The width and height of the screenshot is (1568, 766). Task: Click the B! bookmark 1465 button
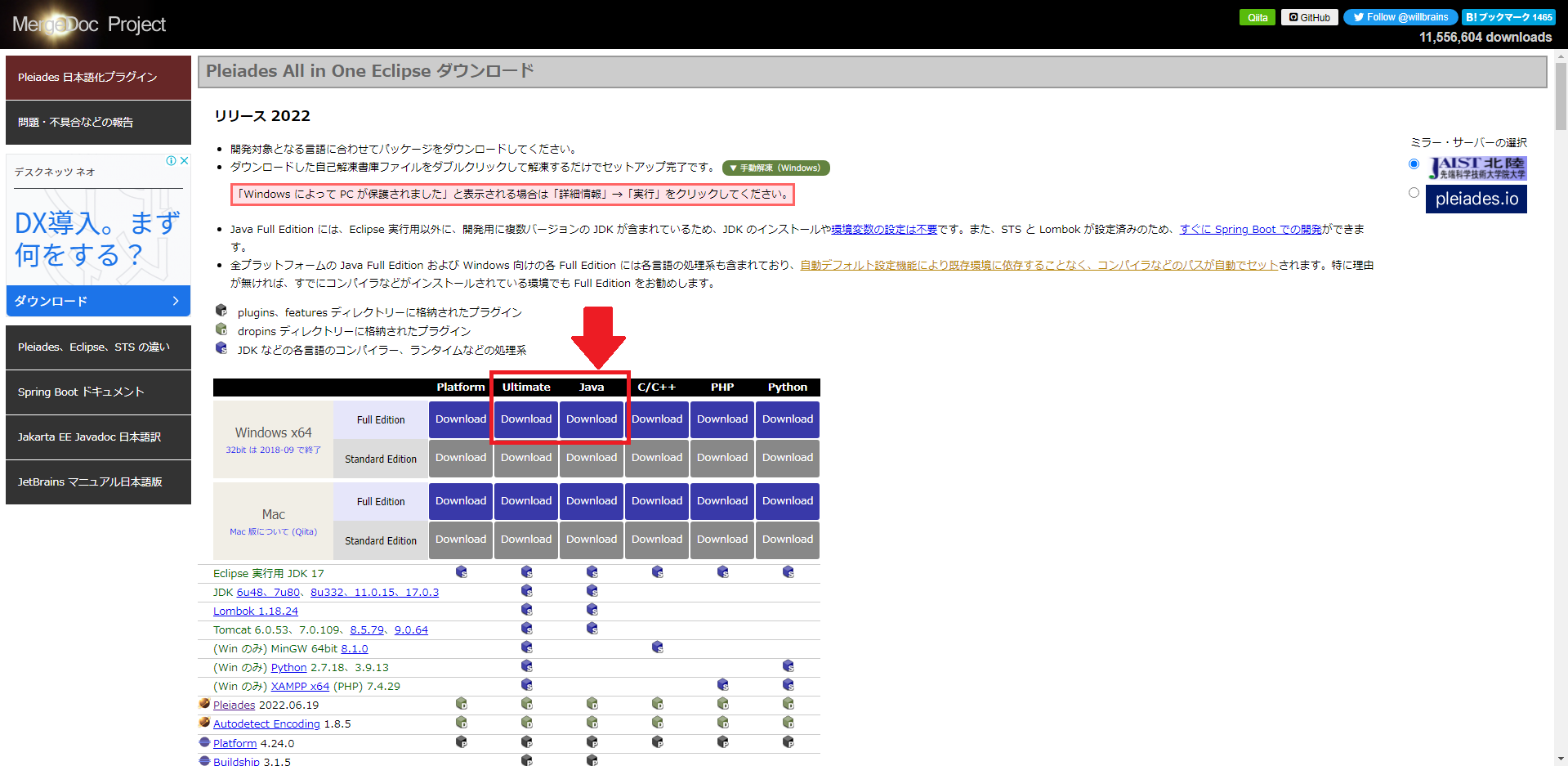pos(1508,17)
